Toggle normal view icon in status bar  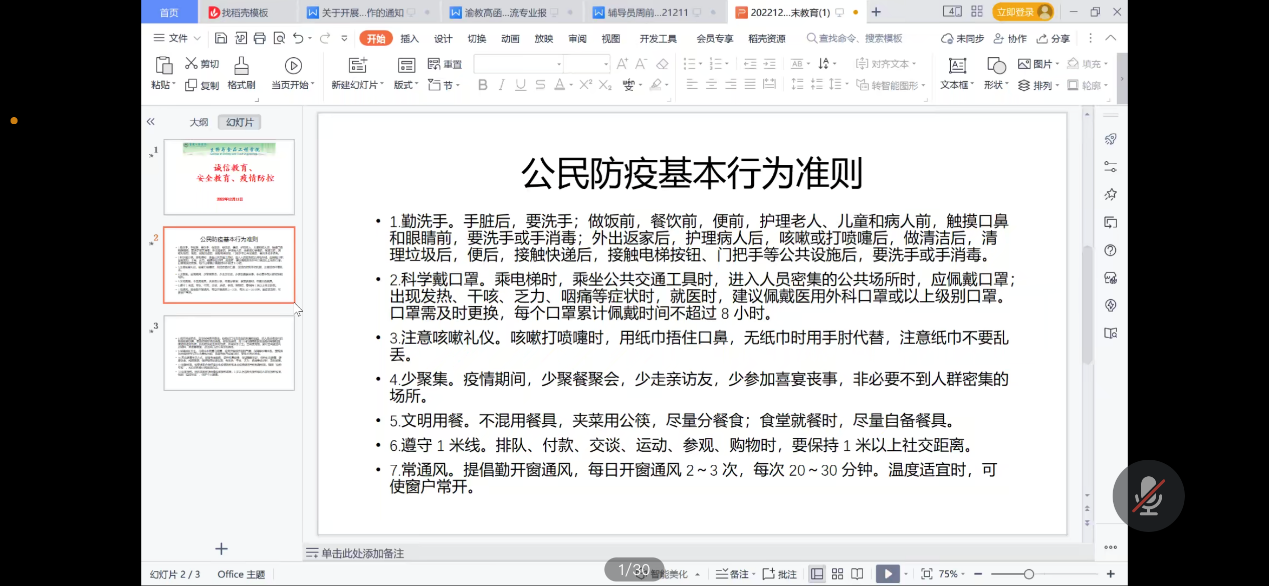[x=817, y=574]
